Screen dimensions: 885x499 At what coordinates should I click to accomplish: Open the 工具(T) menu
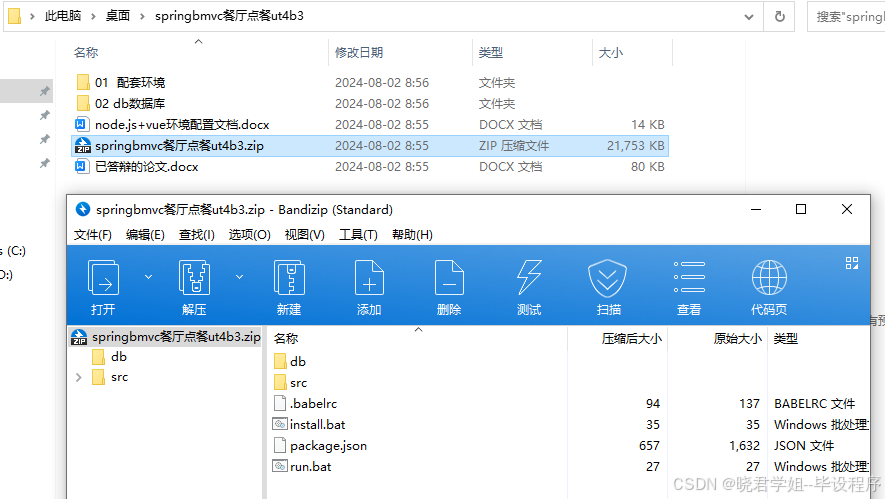click(x=358, y=234)
